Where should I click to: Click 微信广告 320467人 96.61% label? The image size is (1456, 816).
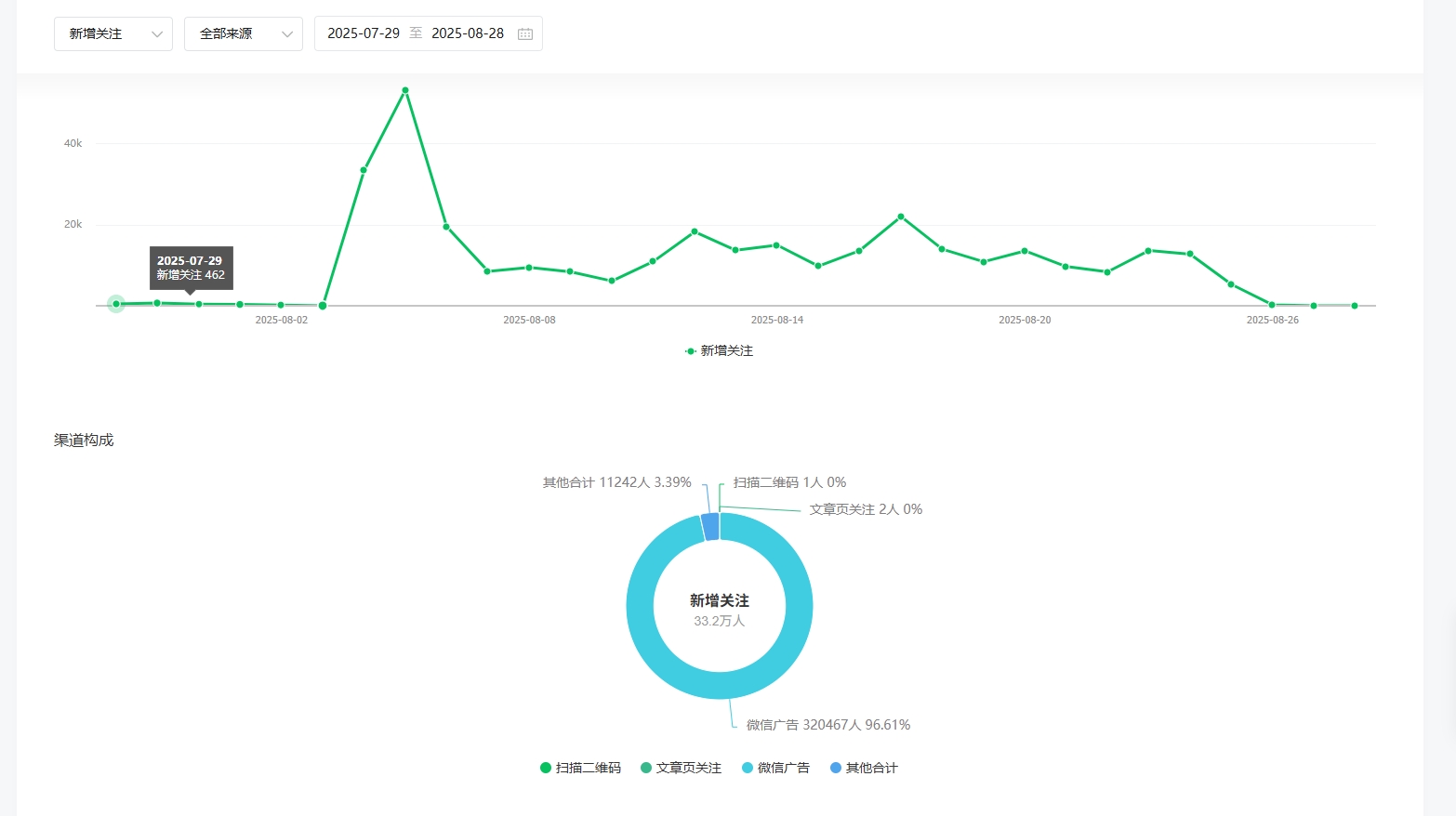tap(828, 725)
